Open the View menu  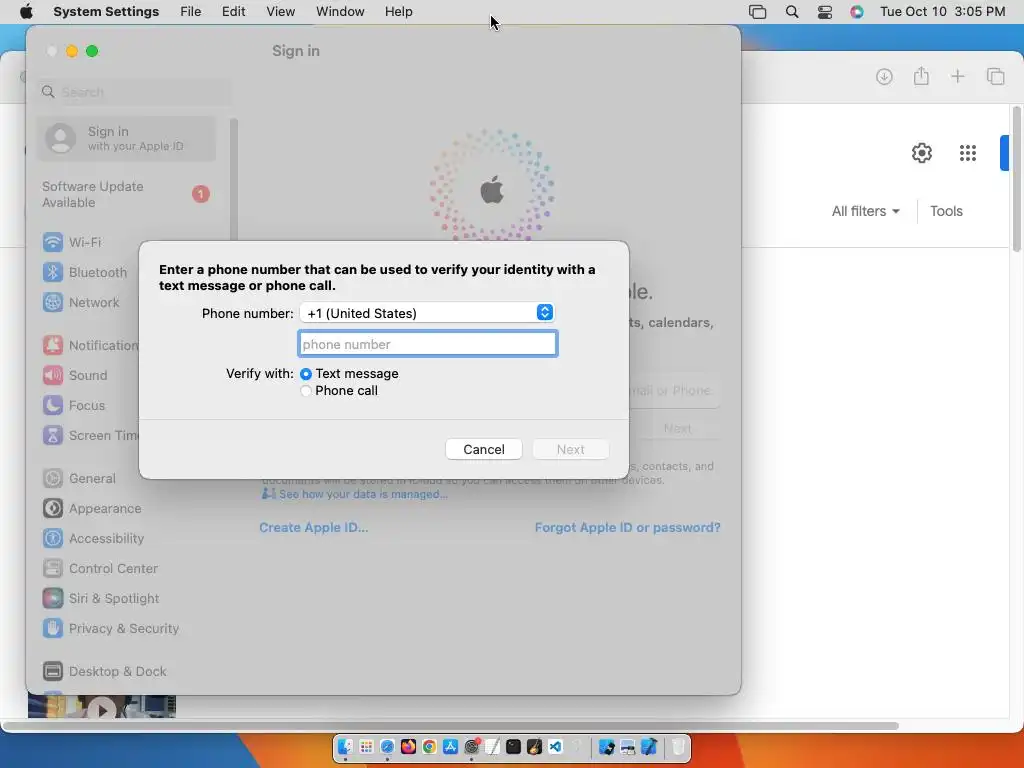tap(280, 12)
